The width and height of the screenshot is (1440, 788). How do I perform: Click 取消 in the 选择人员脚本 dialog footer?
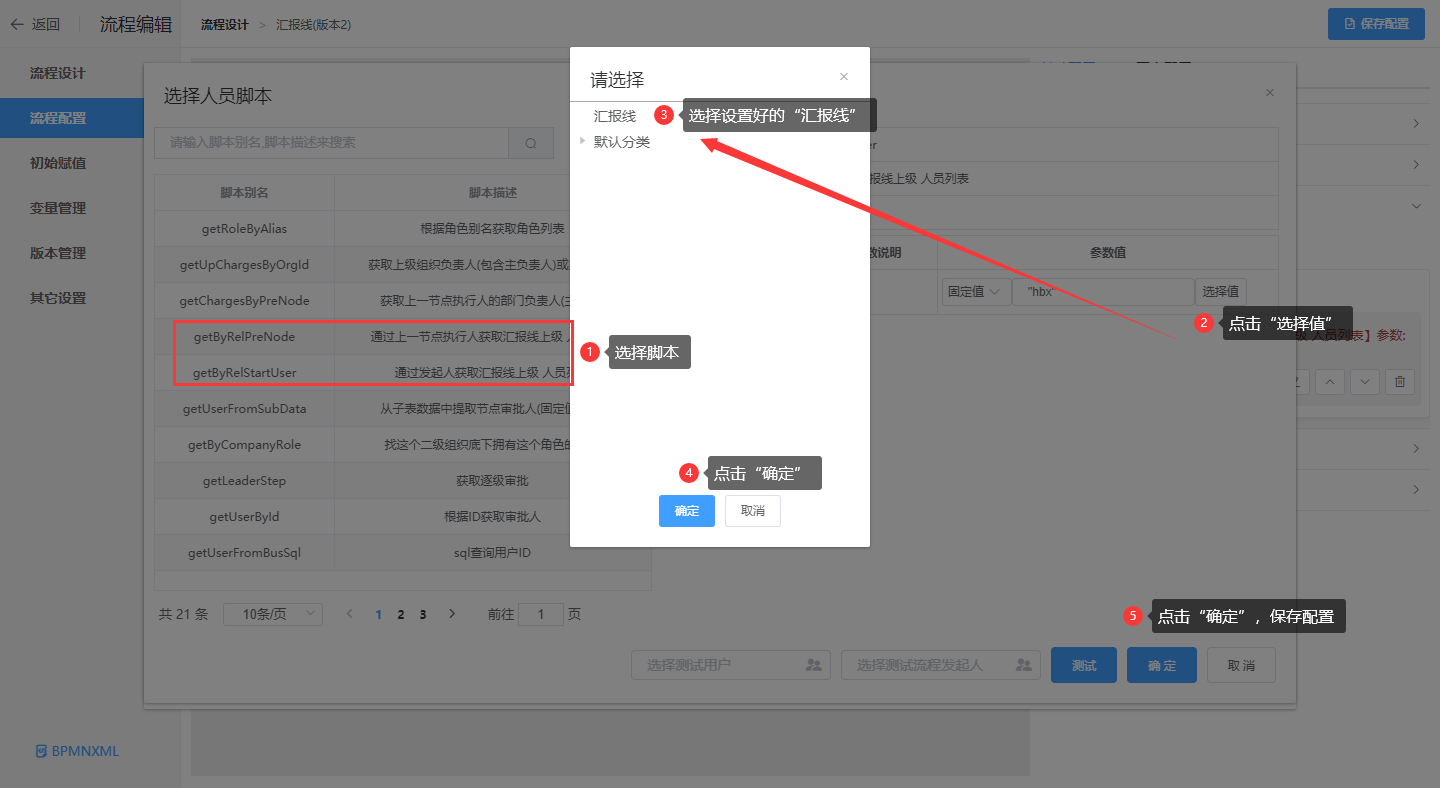click(1241, 665)
